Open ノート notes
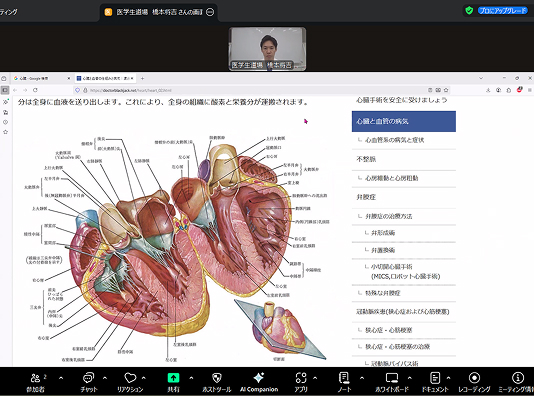 (344, 382)
